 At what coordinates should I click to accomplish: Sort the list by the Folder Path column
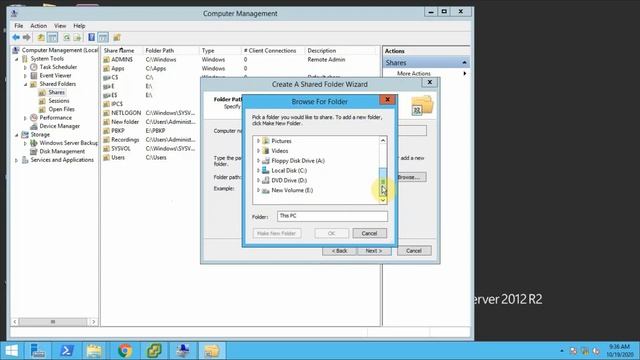pos(171,51)
